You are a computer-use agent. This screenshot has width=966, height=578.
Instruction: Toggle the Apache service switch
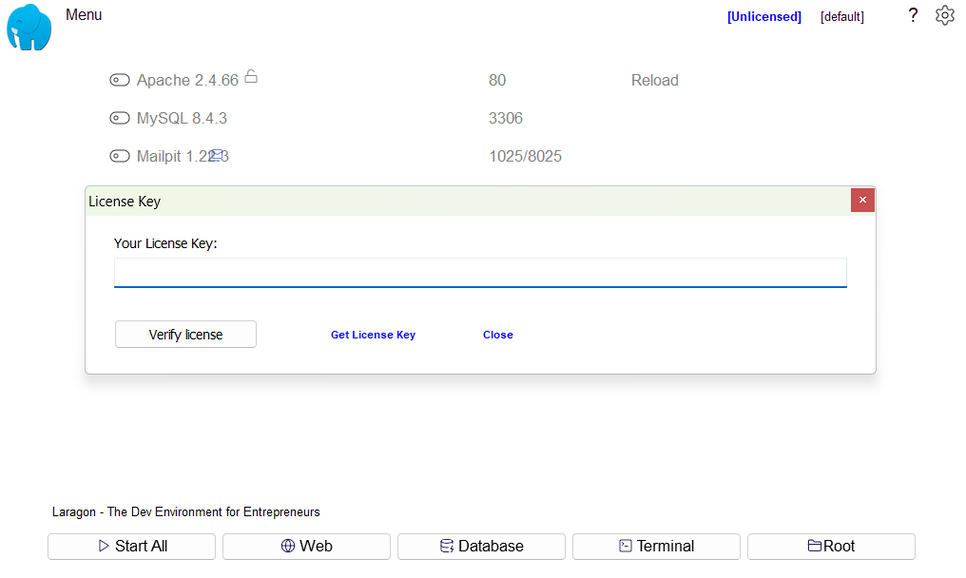coord(120,79)
